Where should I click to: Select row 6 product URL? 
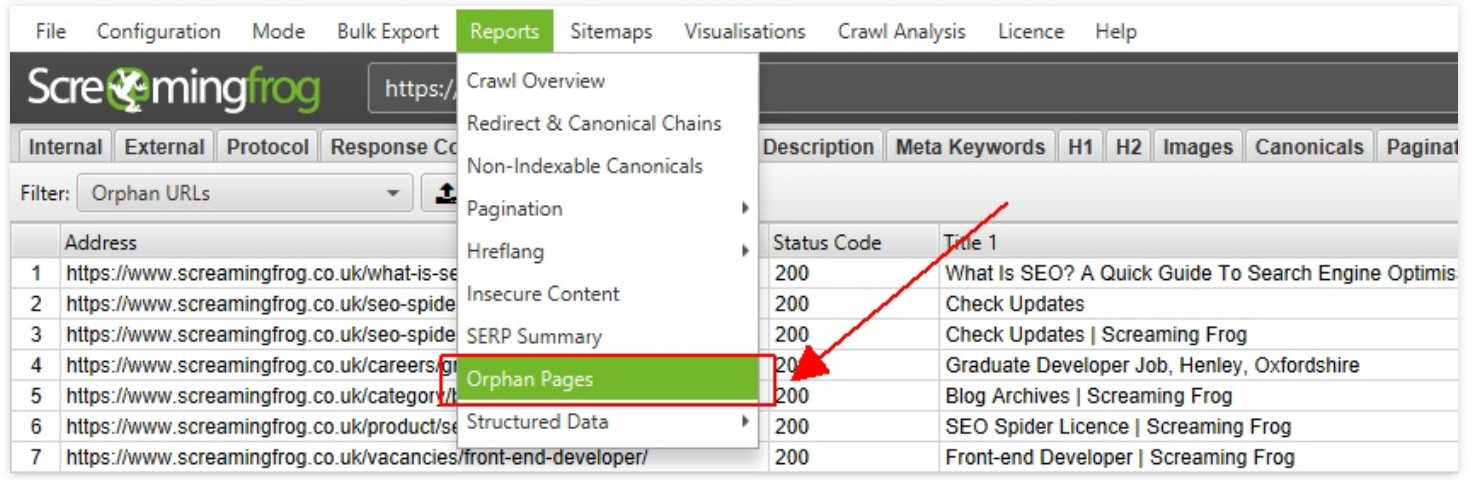tap(262, 428)
